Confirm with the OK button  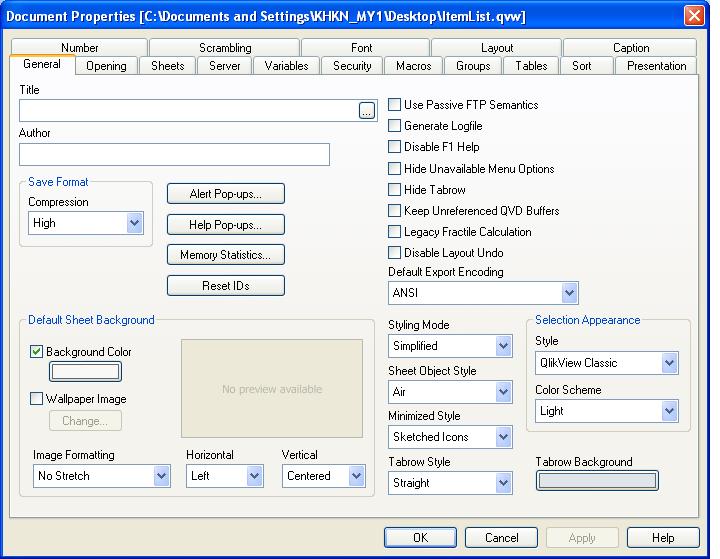[x=420, y=537]
